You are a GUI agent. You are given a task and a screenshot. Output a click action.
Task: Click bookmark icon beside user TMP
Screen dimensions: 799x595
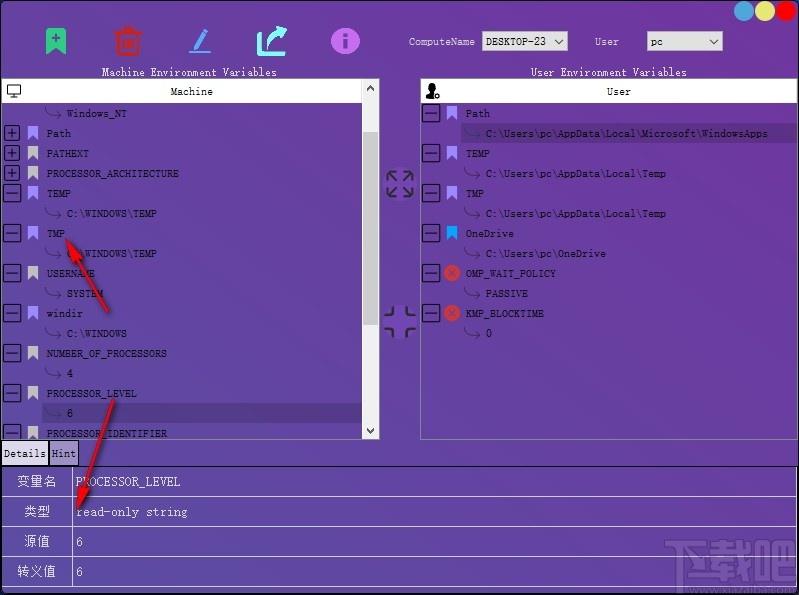452,193
